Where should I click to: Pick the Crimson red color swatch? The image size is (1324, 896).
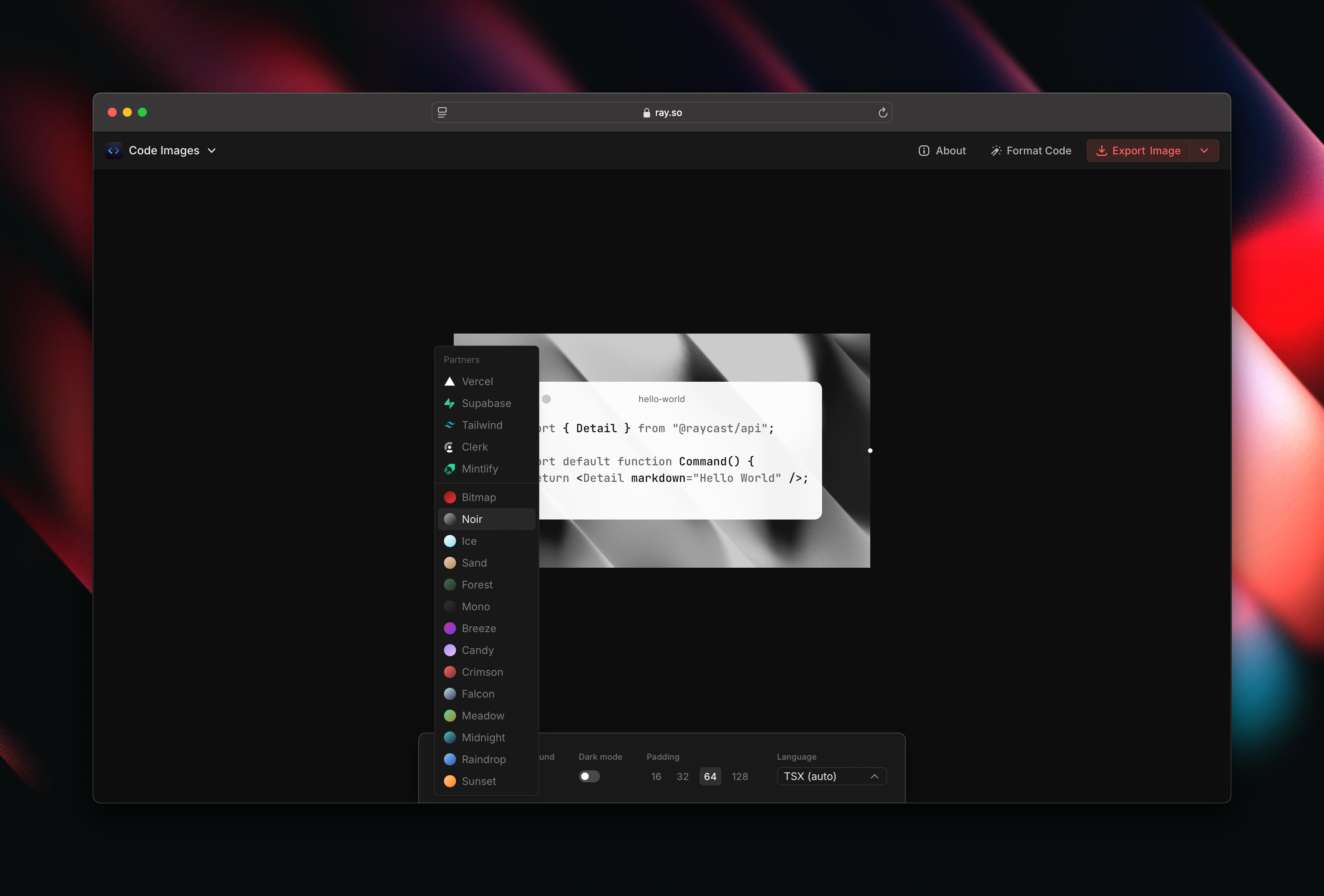tap(450, 672)
